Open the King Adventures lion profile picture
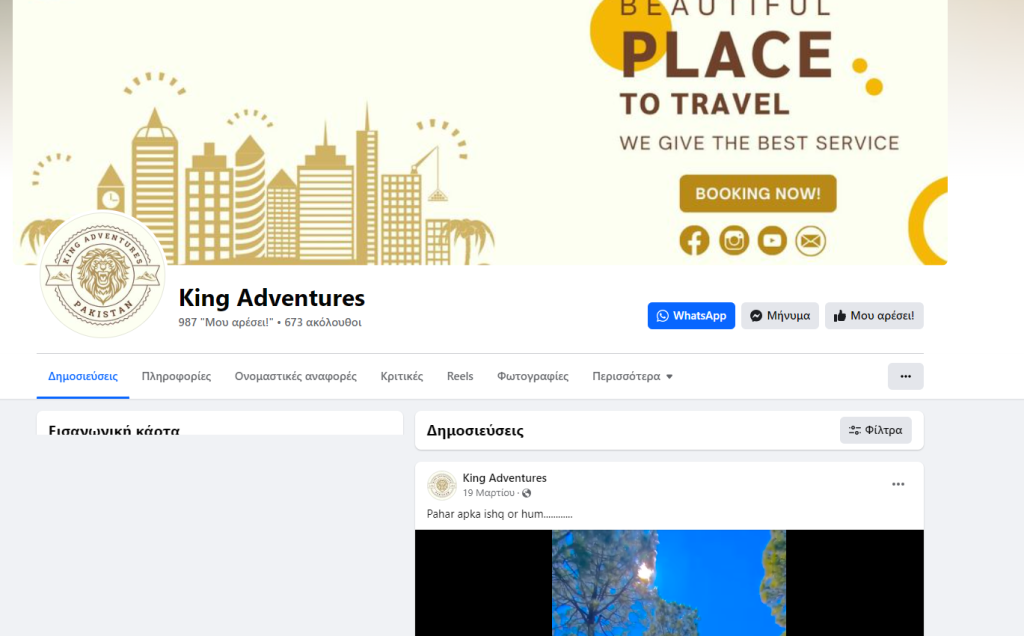 [x=103, y=275]
